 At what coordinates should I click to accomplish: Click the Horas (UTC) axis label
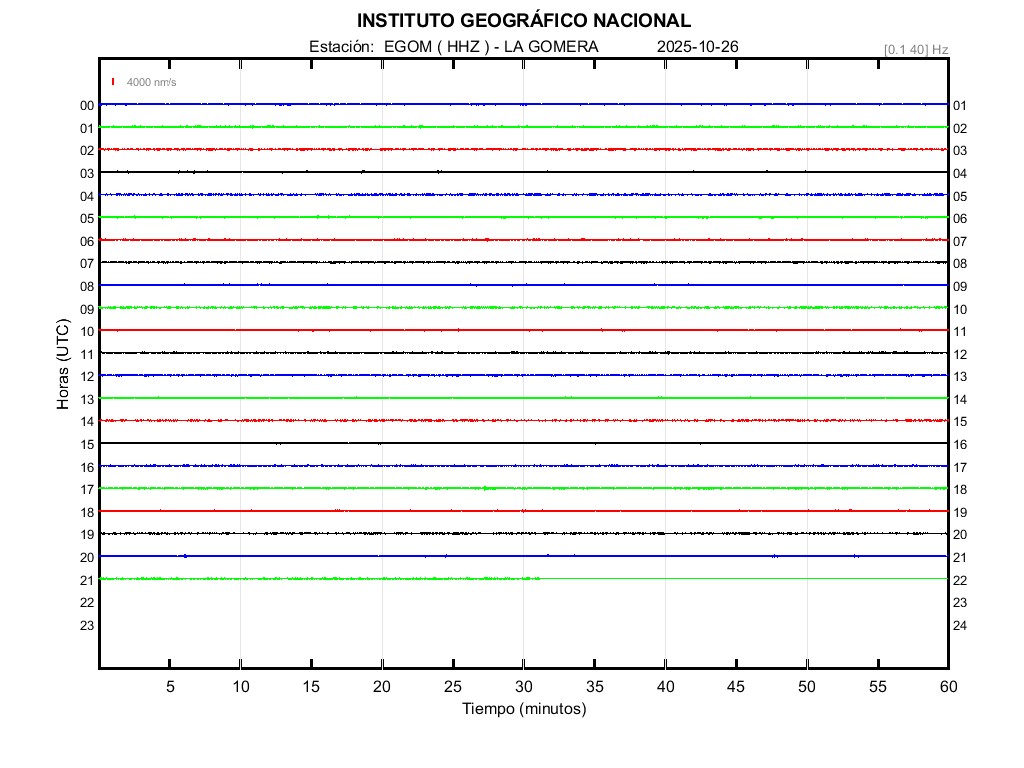tap(63, 364)
